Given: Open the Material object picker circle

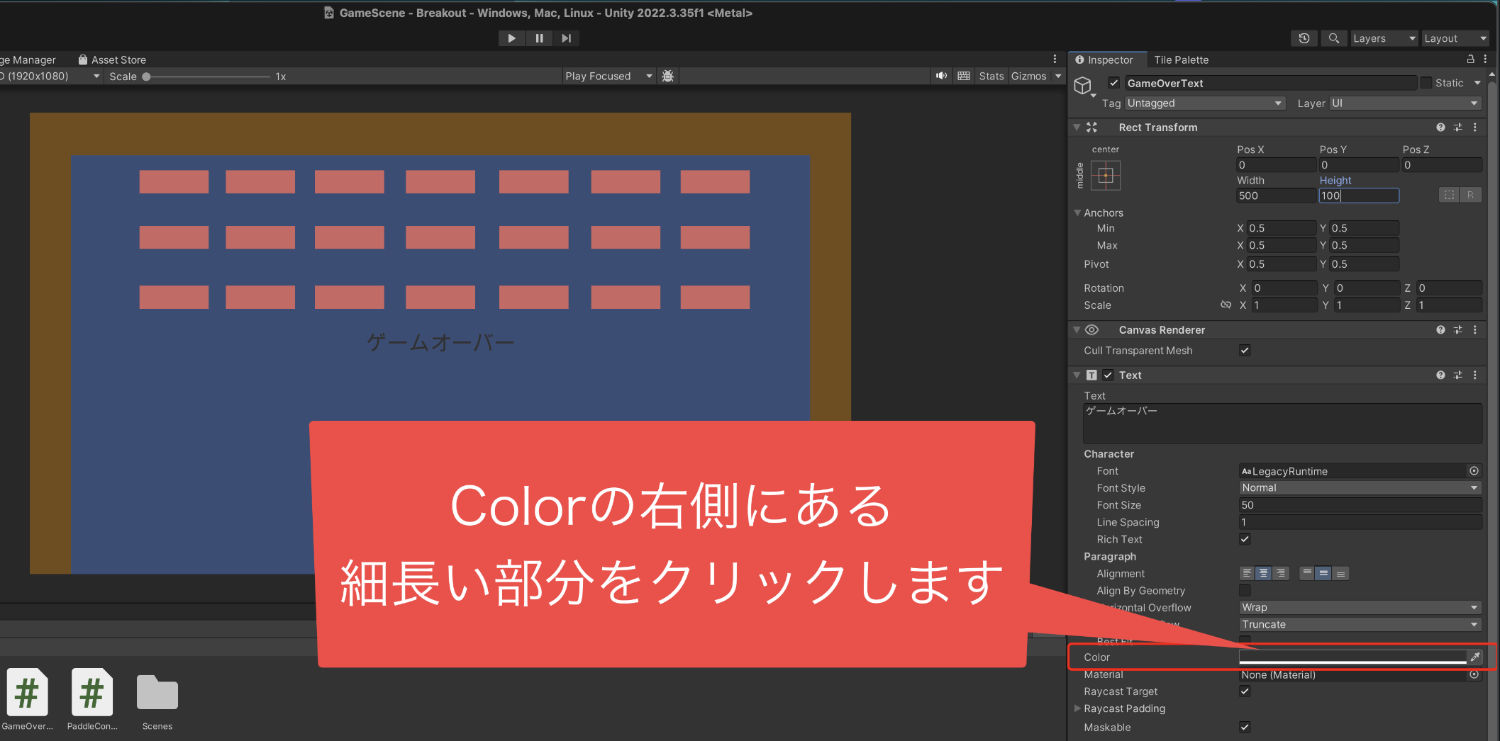Looking at the screenshot, I should (1474, 675).
